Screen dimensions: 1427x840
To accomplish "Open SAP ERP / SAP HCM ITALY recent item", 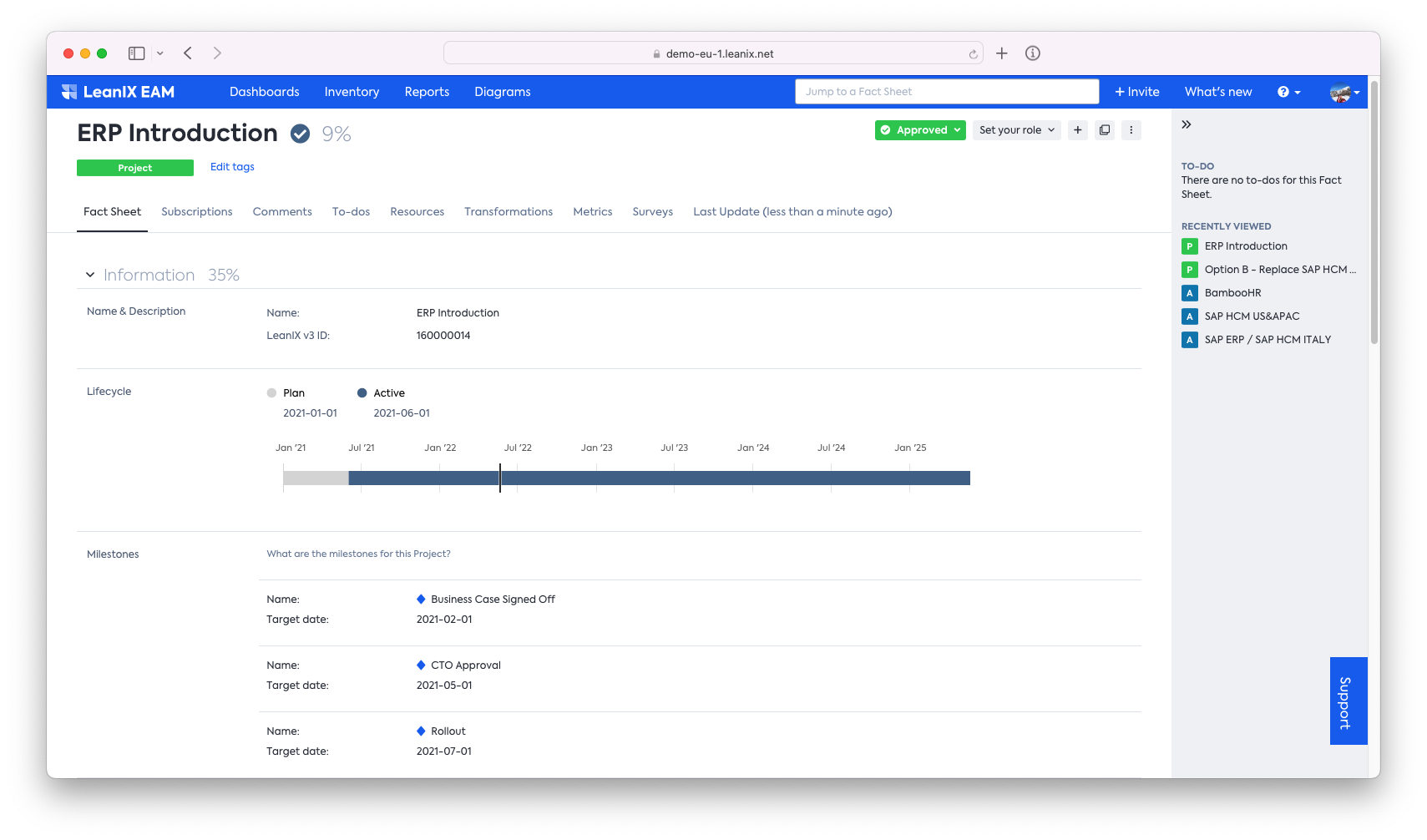I will (1268, 340).
